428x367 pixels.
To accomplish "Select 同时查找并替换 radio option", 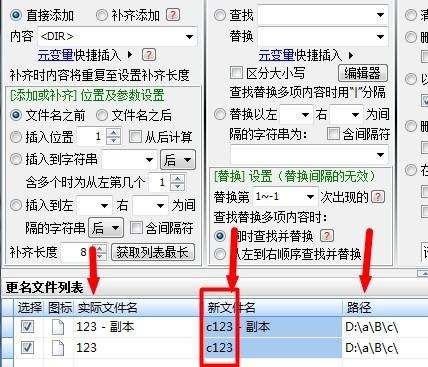I will [x=220, y=236].
